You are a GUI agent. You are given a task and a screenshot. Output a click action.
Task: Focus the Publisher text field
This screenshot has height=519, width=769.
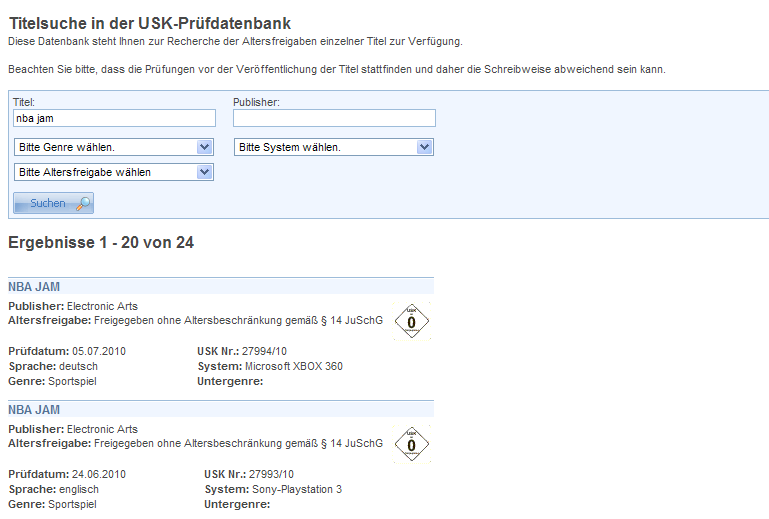click(334, 118)
